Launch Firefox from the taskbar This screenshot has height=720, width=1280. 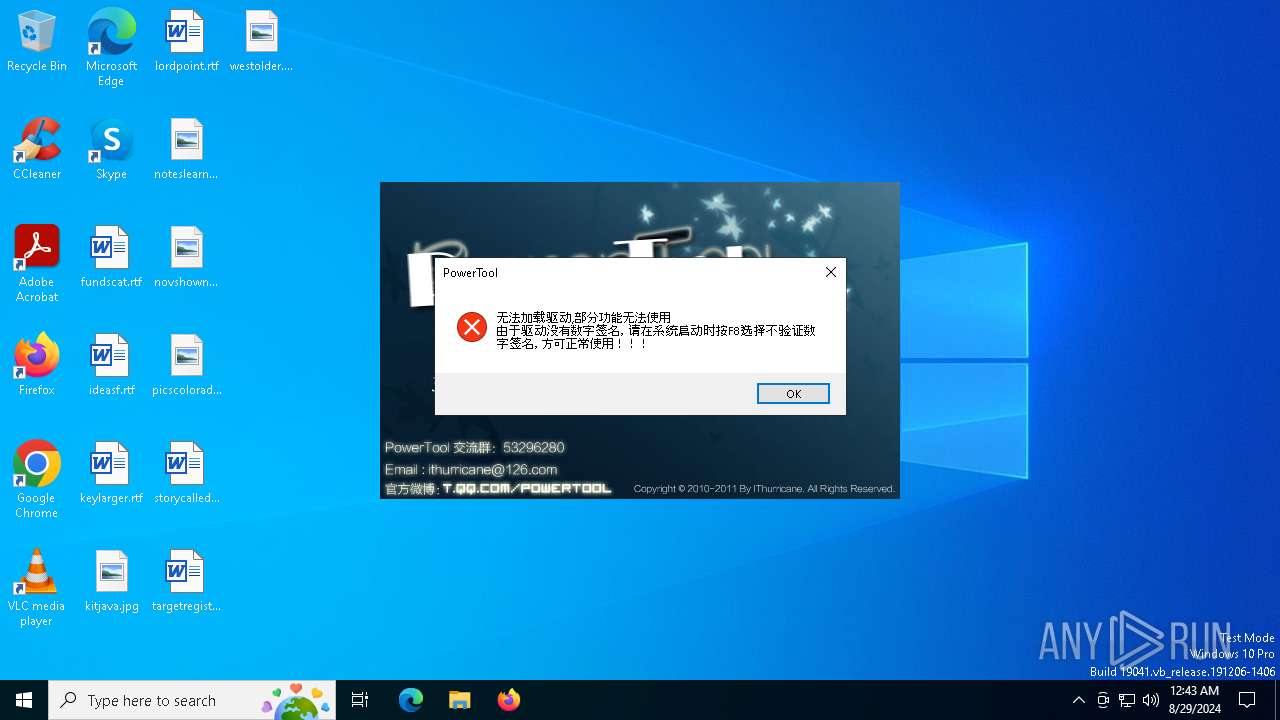pyautogui.click(x=508, y=700)
